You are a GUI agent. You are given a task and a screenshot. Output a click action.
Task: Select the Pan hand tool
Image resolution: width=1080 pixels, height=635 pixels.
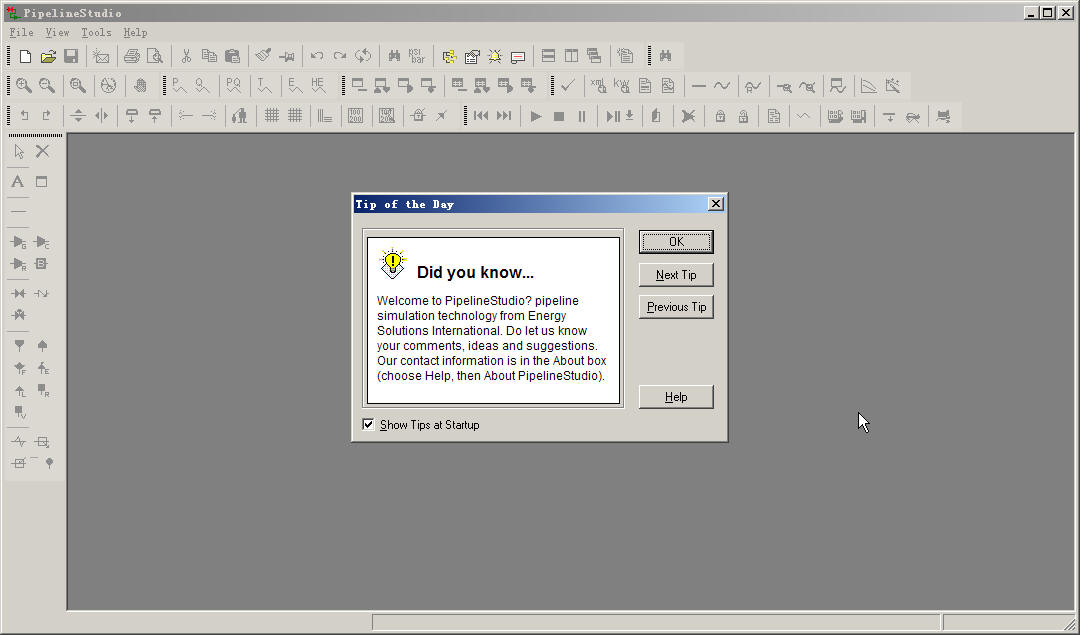pyautogui.click(x=140, y=85)
